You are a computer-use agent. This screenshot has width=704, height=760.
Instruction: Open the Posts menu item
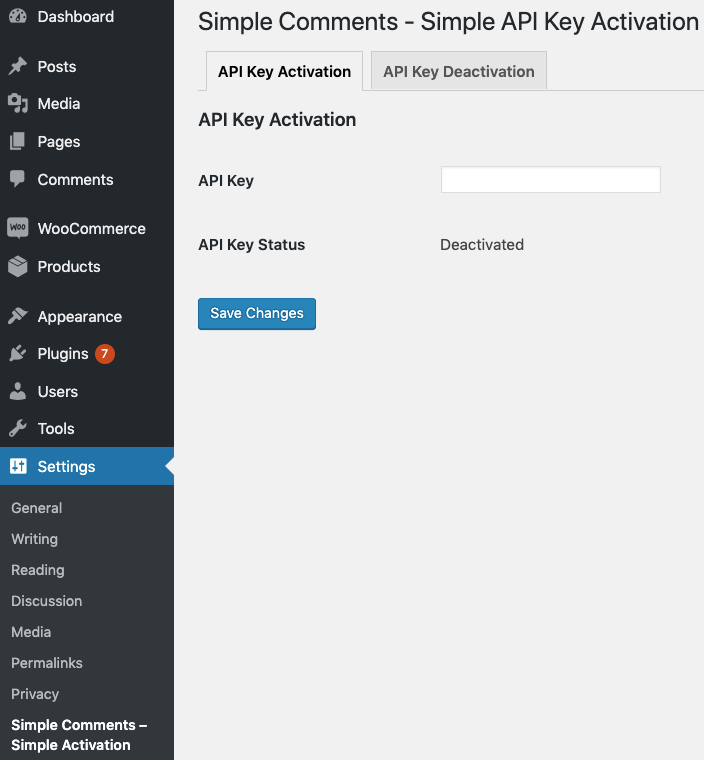[87, 66]
